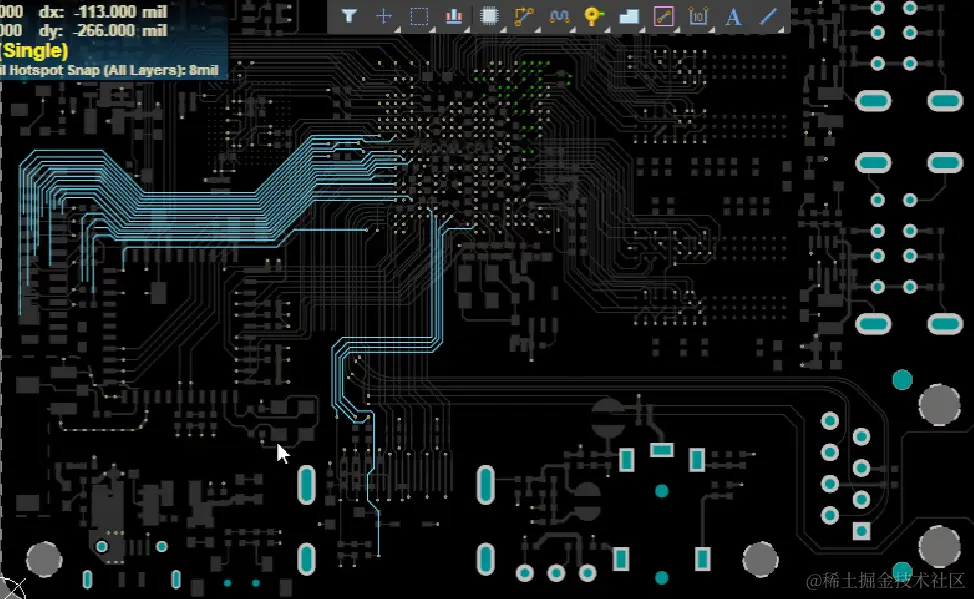The image size is (974, 599).
Task: Open the Selection Filter funnel icon
Action: point(349,16)
